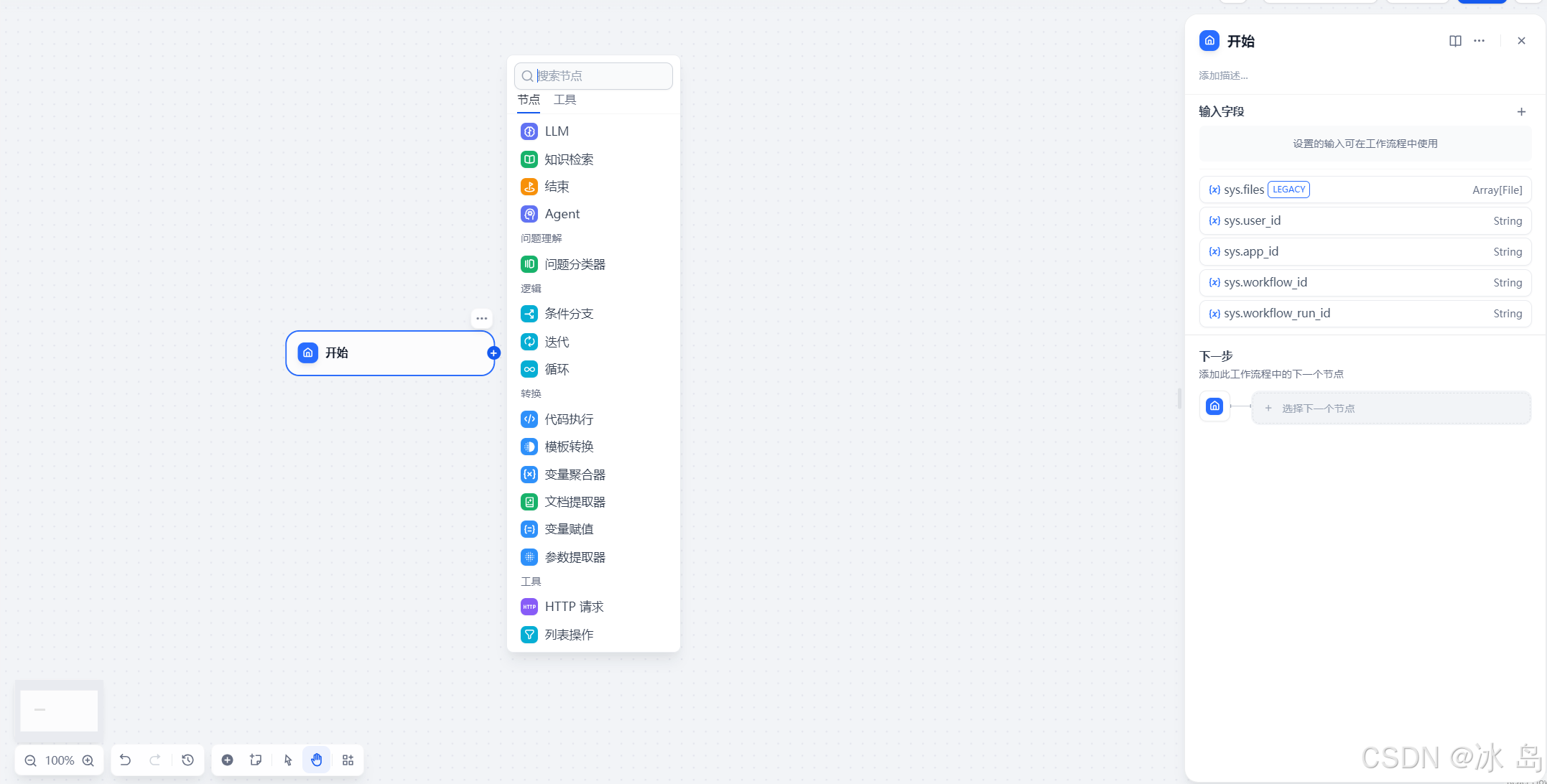This screenshot has height=784, width=1547.
Task: Add an input field with the plus button
Action: coord(1521,111)
